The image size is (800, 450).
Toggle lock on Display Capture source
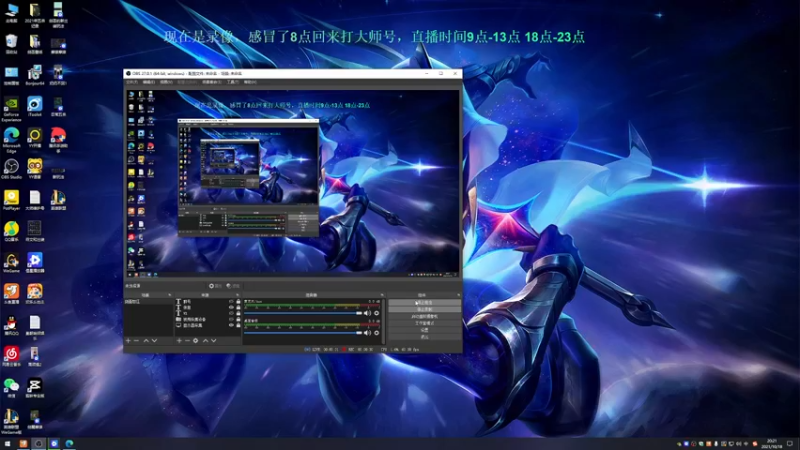[238, 325]
